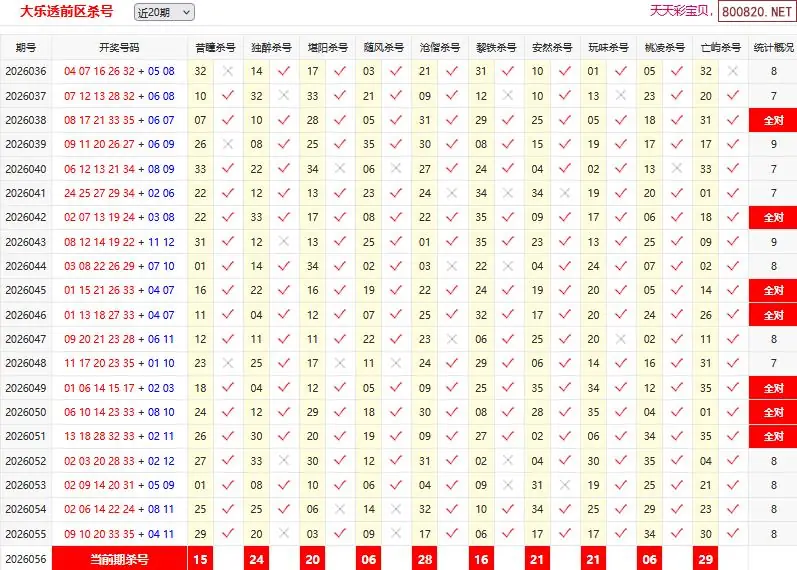Click the gray cross beside 32 in row 2026037
797x570 pixels.
(284, 96)
